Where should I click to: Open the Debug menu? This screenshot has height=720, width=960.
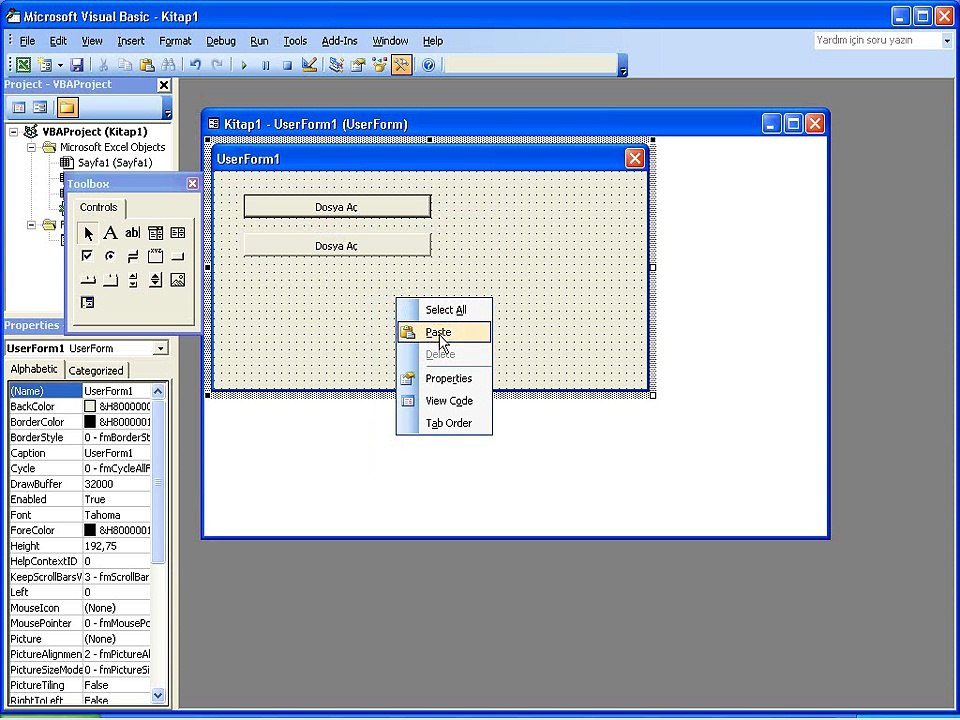220,41
